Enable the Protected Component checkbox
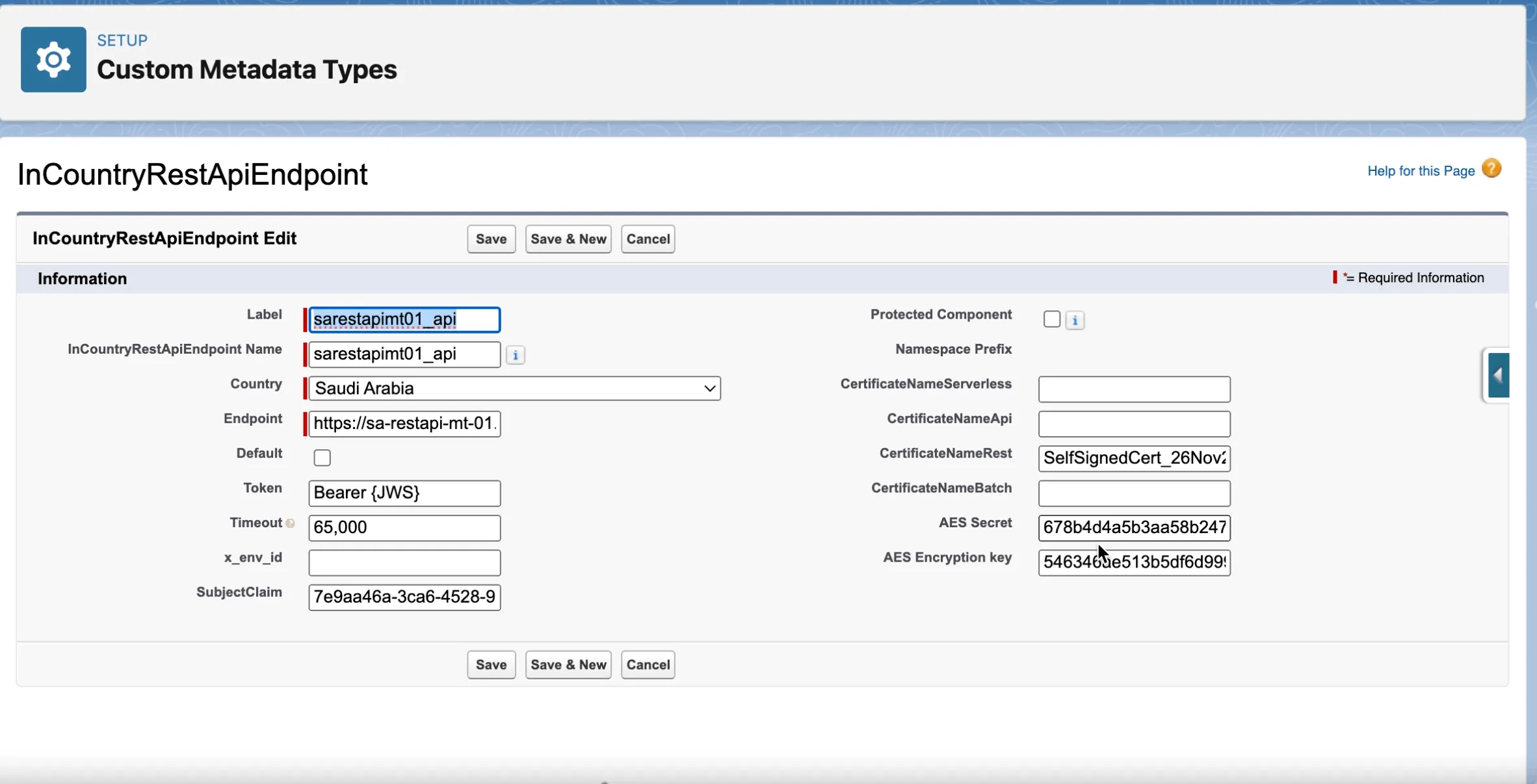This screenshot has width=1537, height=784. coord(1051,319)
